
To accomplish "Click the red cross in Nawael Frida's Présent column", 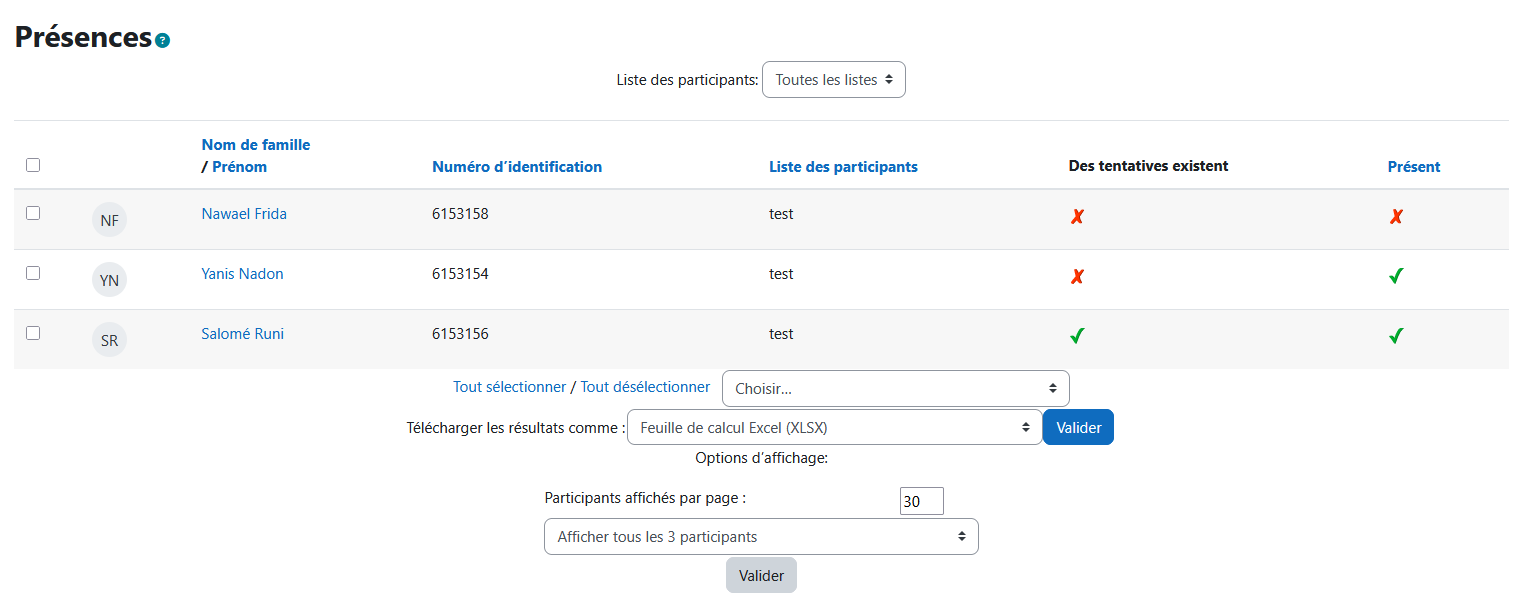I will 1396,216.
